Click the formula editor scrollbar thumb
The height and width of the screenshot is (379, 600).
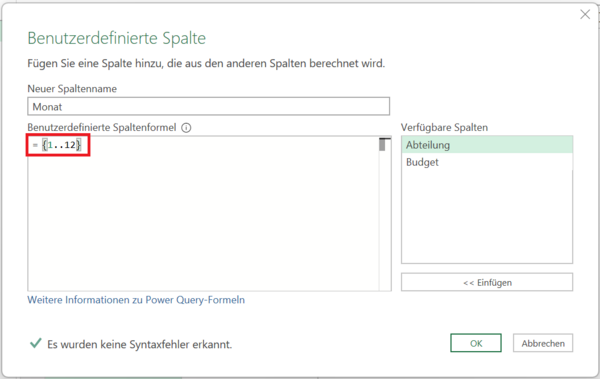pyautogui.click(x=382, y=145)
